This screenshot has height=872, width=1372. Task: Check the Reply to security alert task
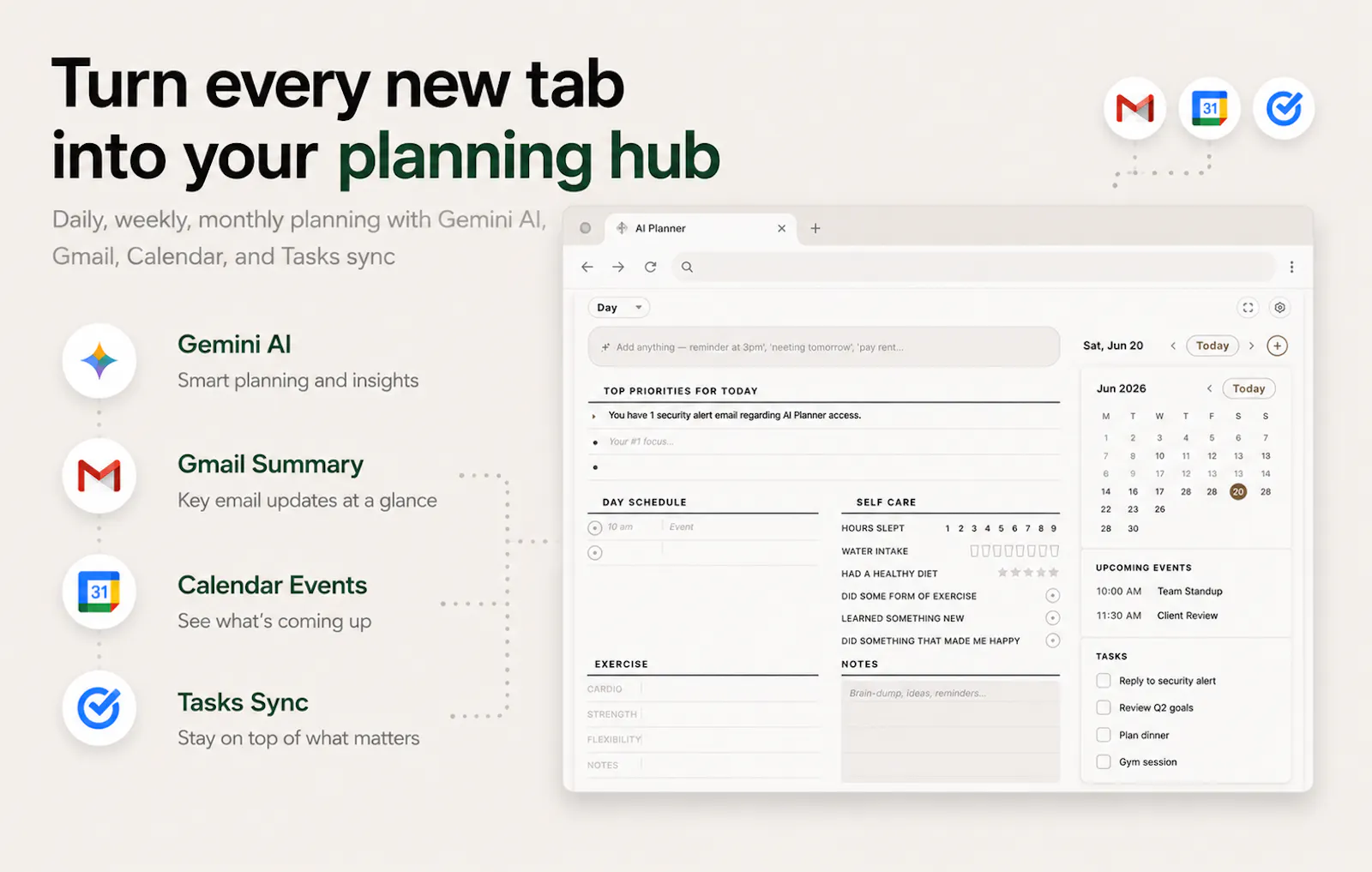[x=1104, y=681]
